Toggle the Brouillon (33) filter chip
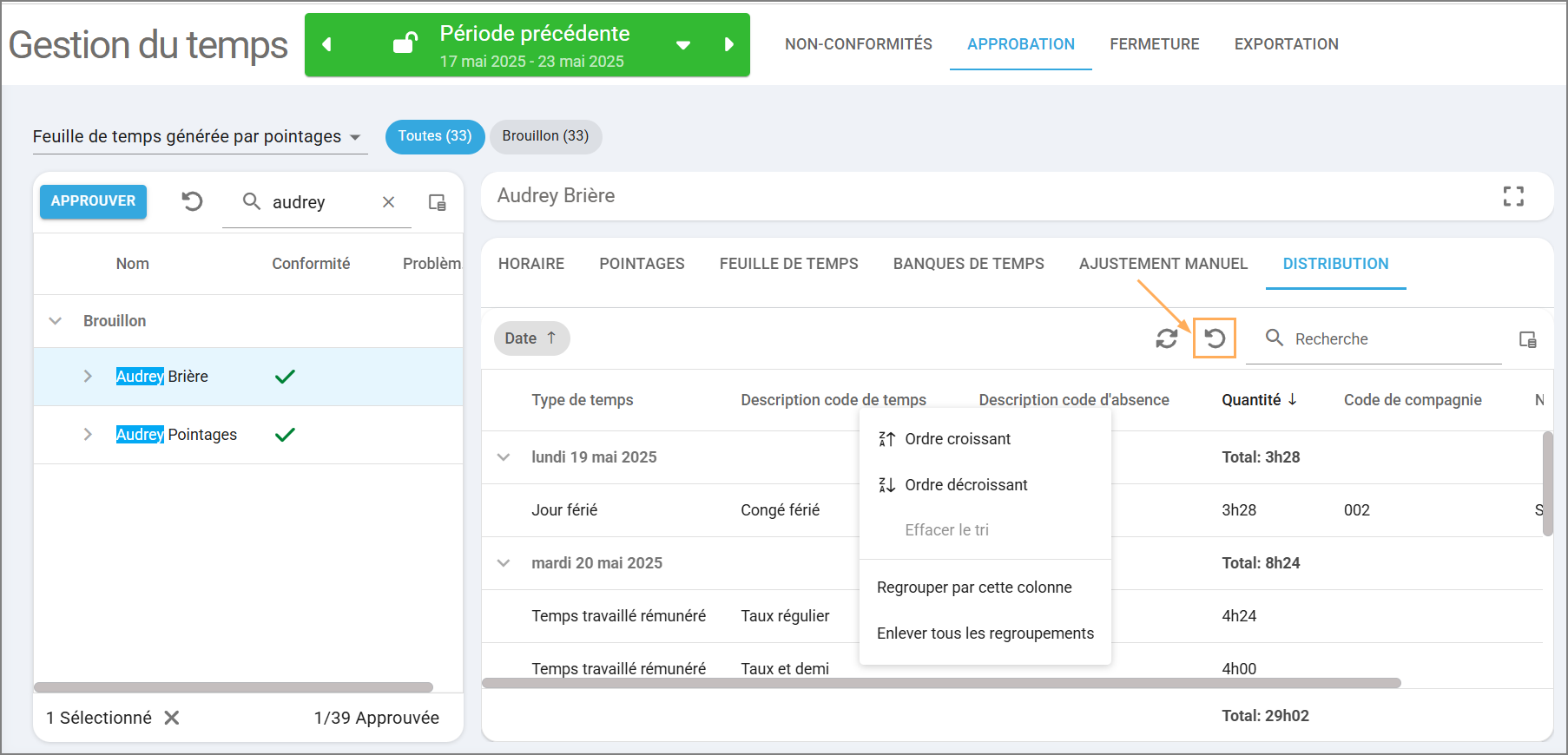Screen dimensions: 1568x755 coord(545,136)
